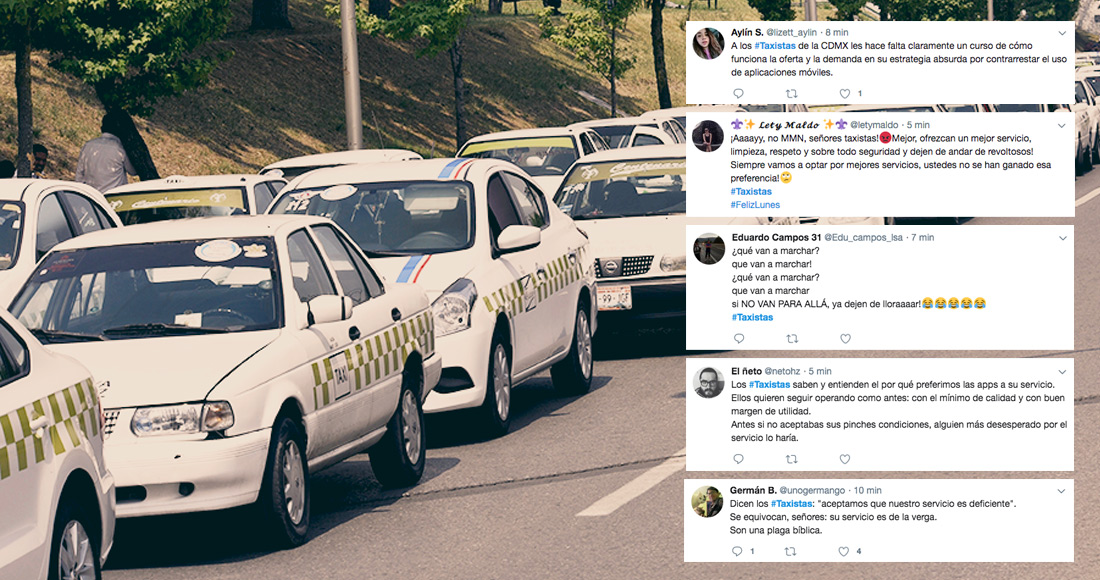Expand the chevron menu on El ñeto's tweet

(1062, 372)
